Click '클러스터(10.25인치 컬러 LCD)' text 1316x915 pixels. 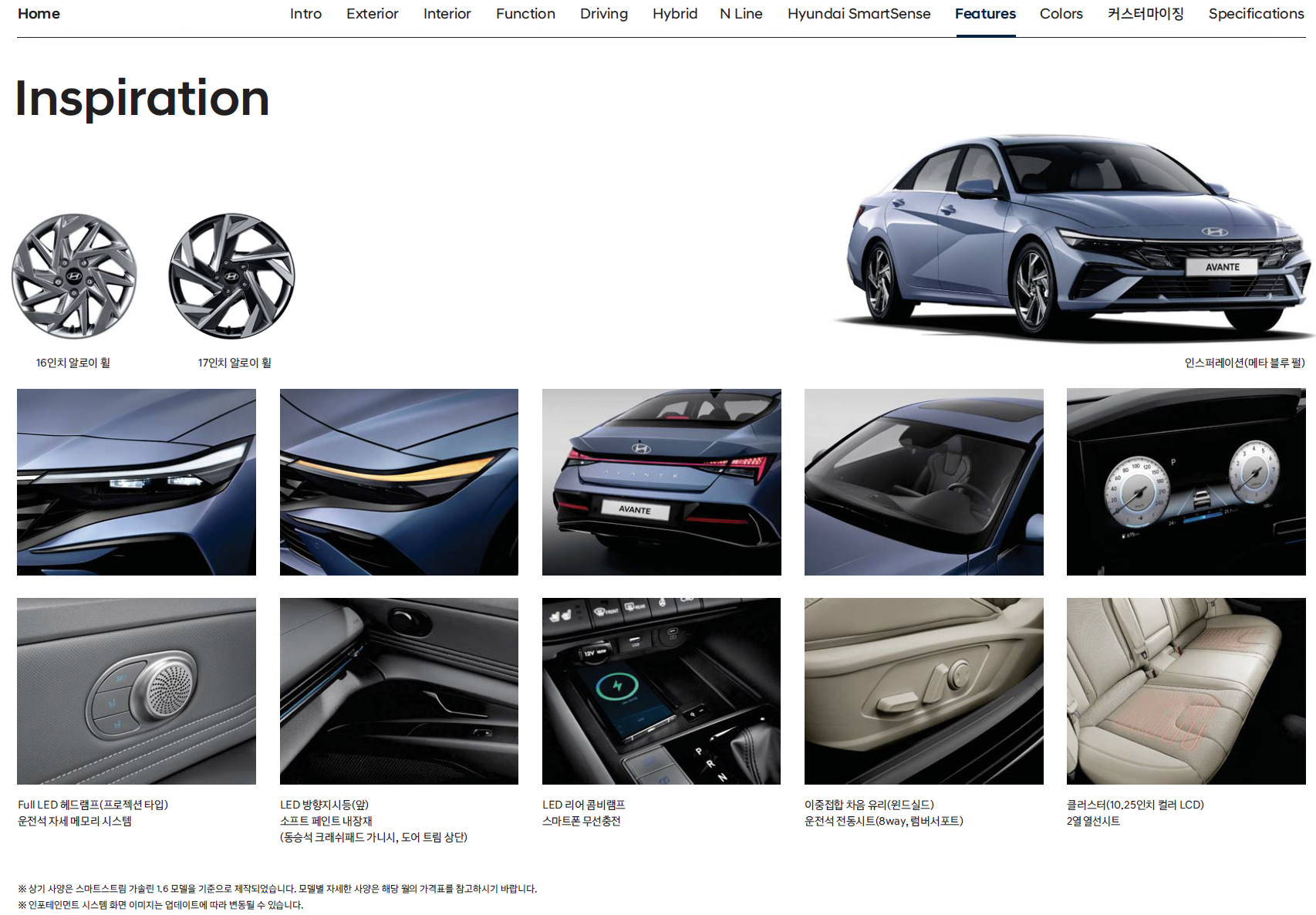(x=1135, y=805)
